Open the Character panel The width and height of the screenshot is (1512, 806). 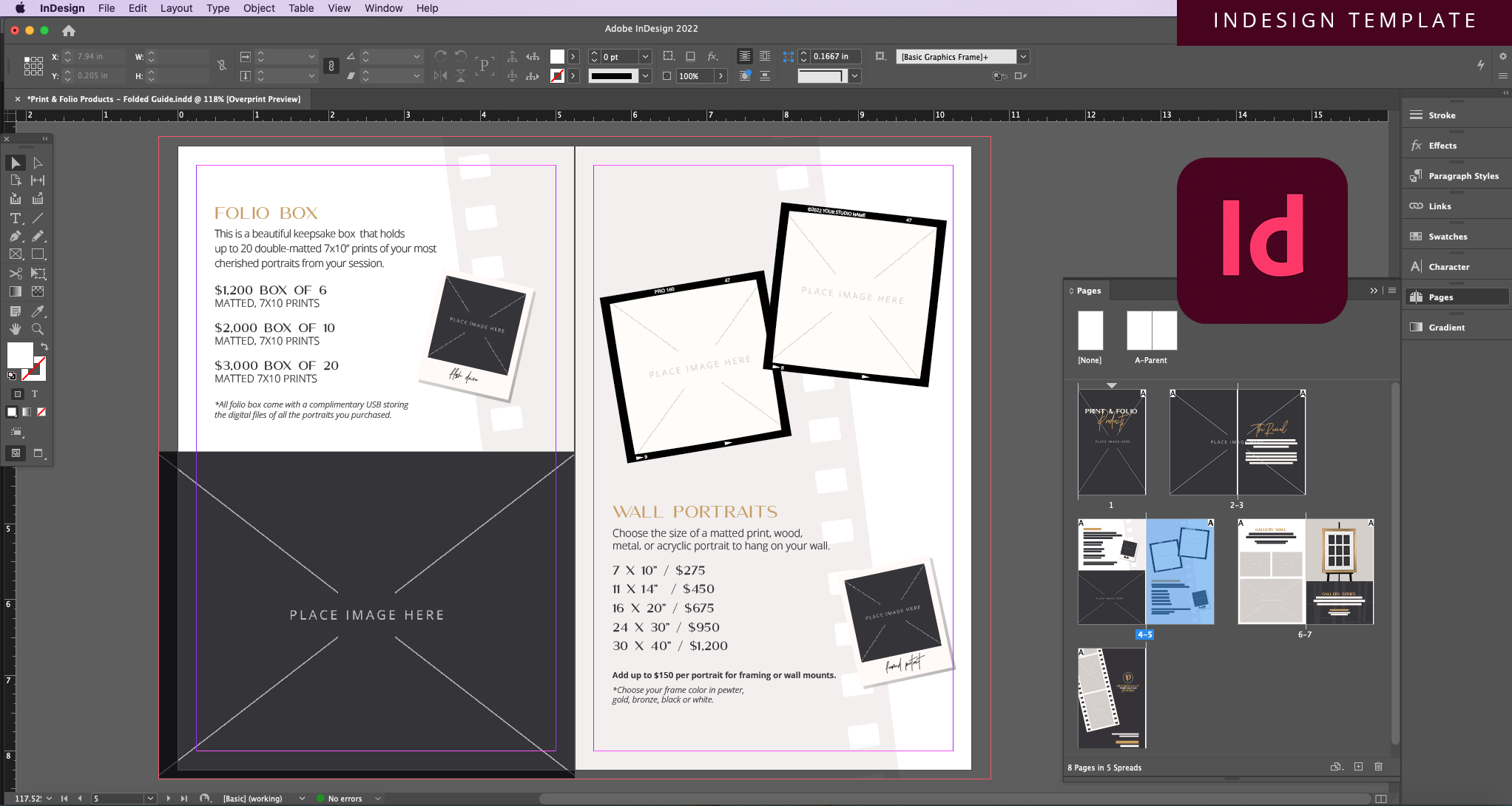click(x=1447, y=266)
